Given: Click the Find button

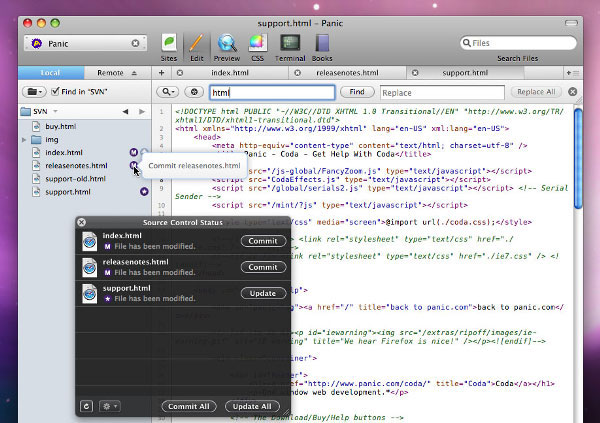Looking at the screenshot, I should 357,92.
